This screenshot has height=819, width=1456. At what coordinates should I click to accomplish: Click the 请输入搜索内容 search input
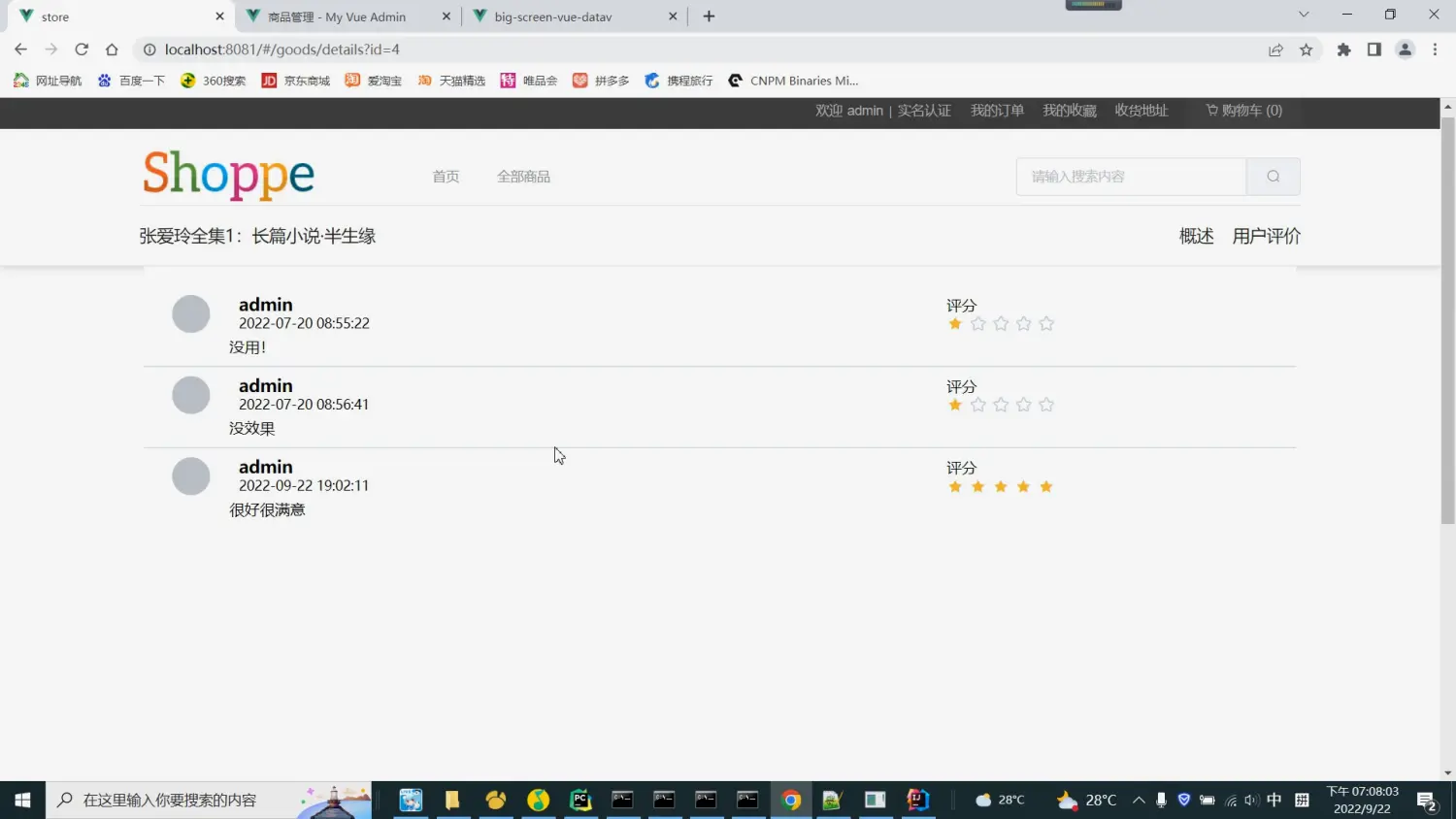coord(1131,177)
